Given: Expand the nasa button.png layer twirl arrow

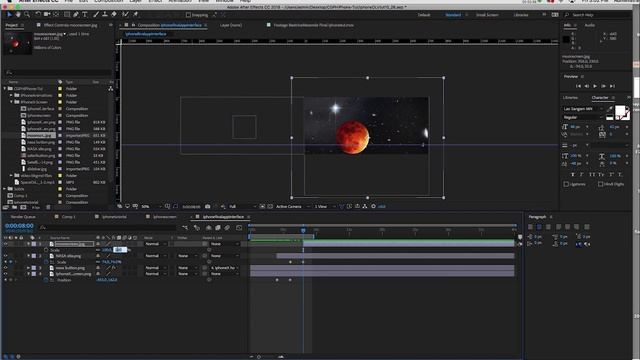Looking at the screenshot, I should (x=29, y=268).
